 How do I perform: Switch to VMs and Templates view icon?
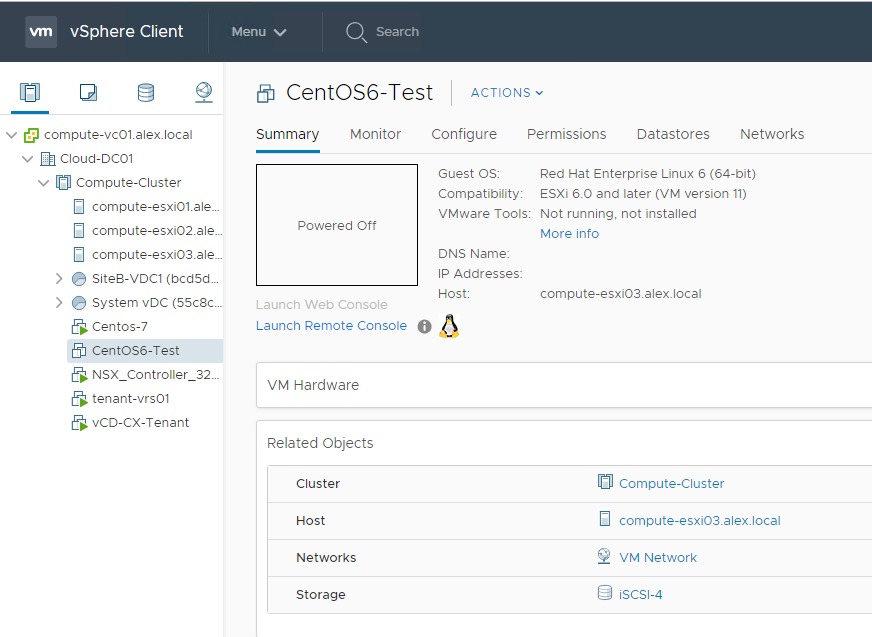click(88, 93)
